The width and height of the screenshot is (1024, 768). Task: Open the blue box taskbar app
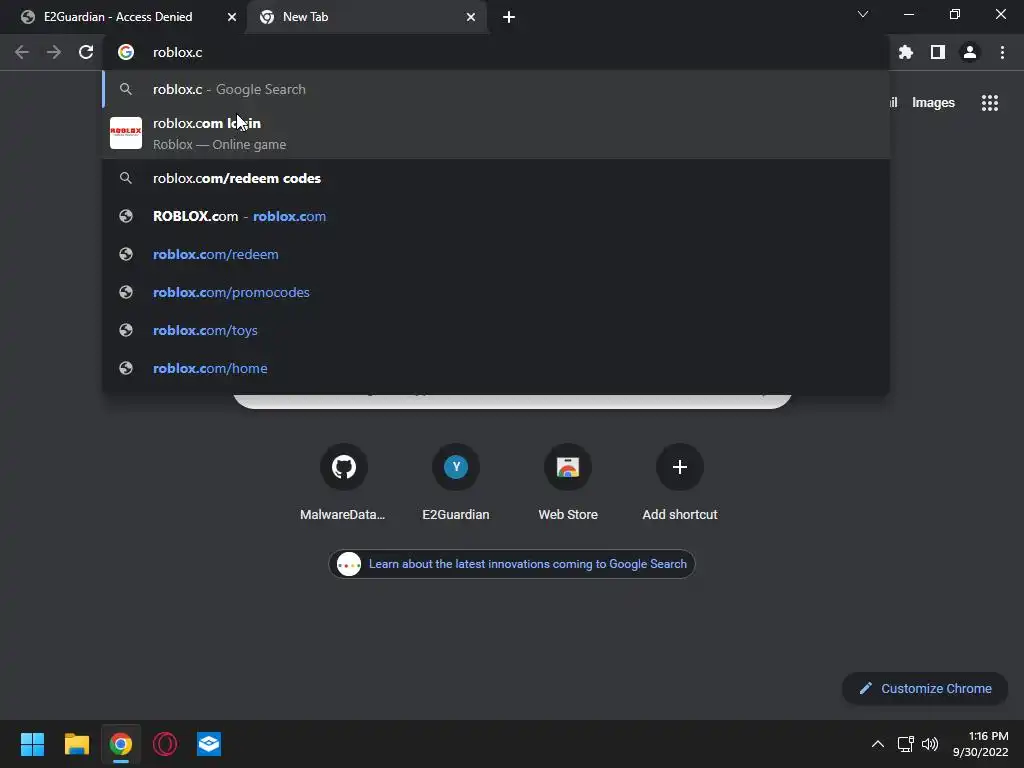209,744
